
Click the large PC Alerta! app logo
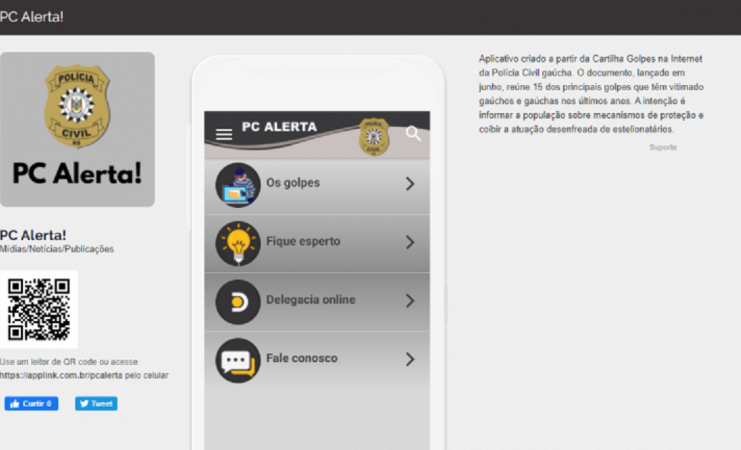tap(78, 129)
